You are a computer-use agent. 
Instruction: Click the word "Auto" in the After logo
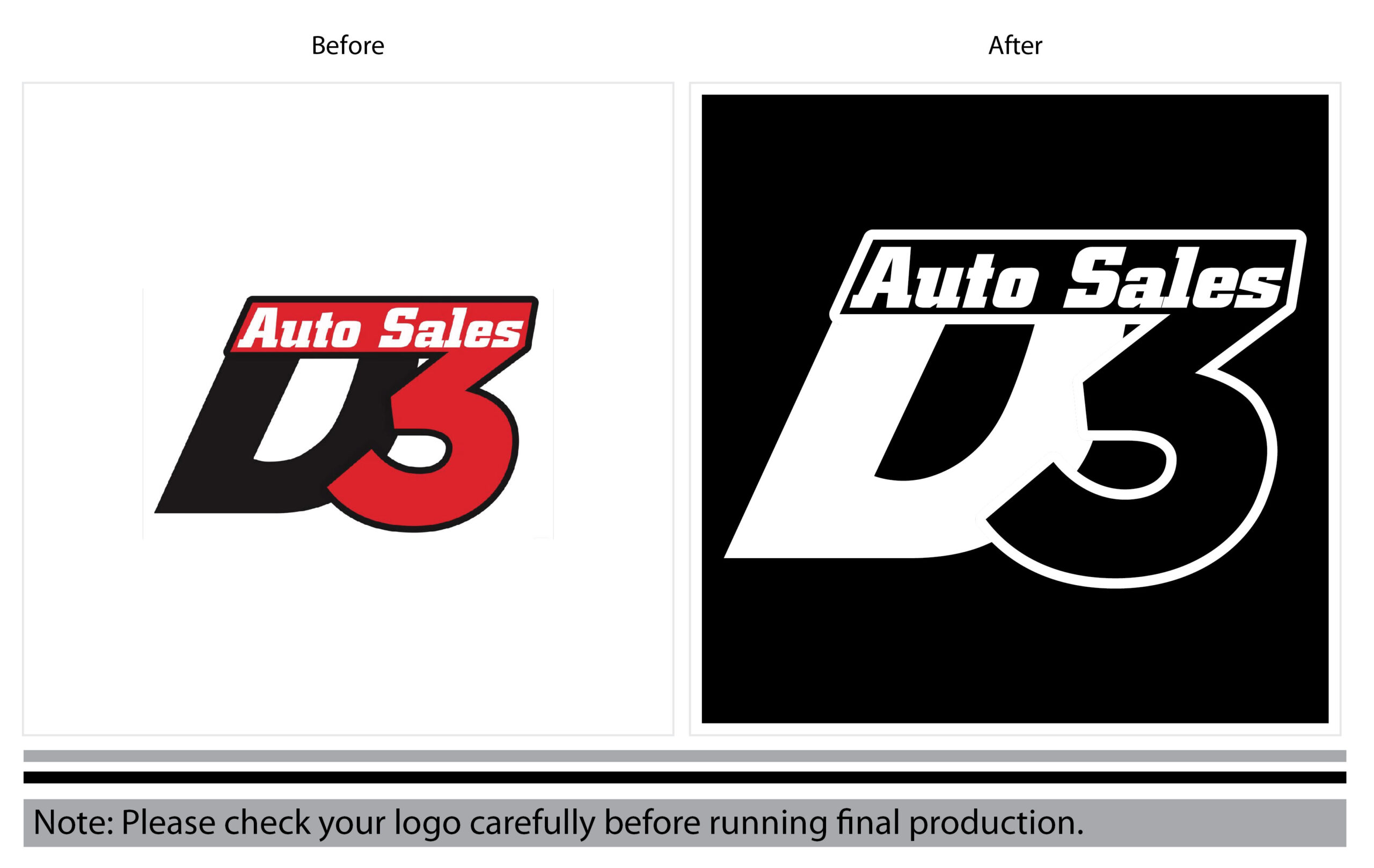point(944,280)
